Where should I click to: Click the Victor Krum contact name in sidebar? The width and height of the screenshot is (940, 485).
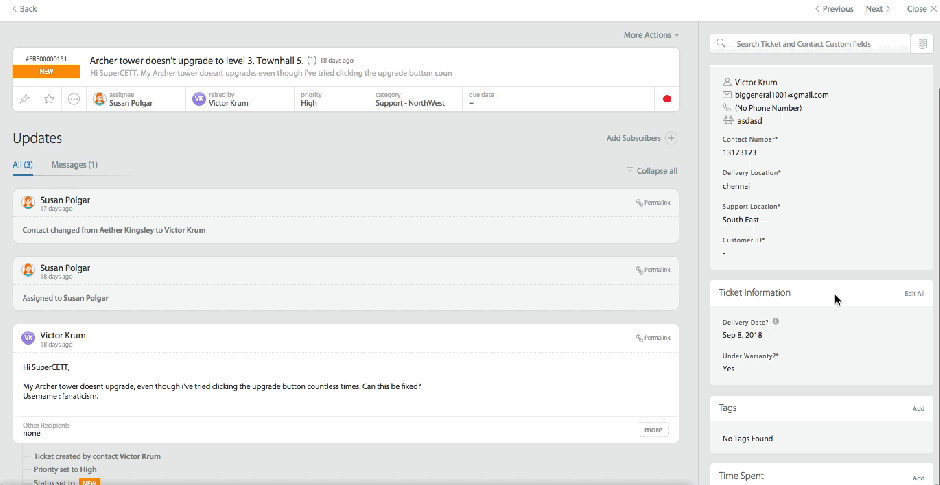point(755,82)
